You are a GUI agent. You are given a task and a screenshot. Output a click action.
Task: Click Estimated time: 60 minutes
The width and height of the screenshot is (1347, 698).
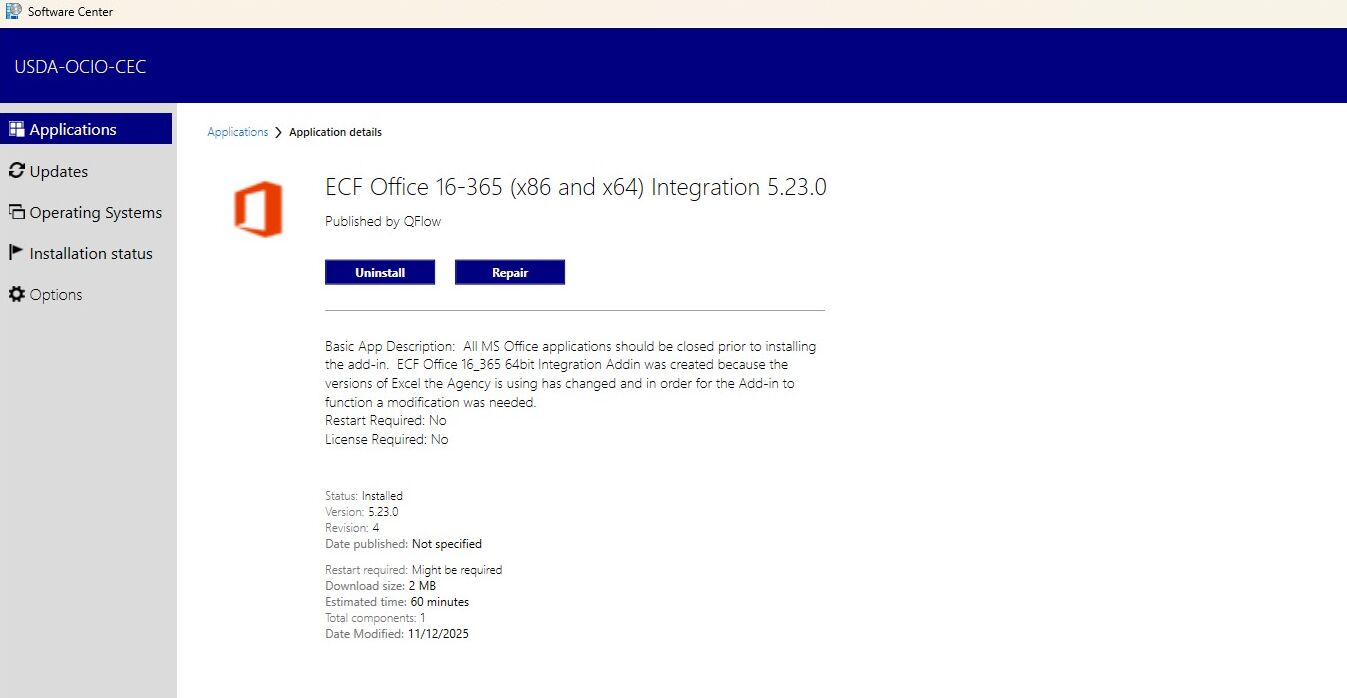click(x=397, y=602)
